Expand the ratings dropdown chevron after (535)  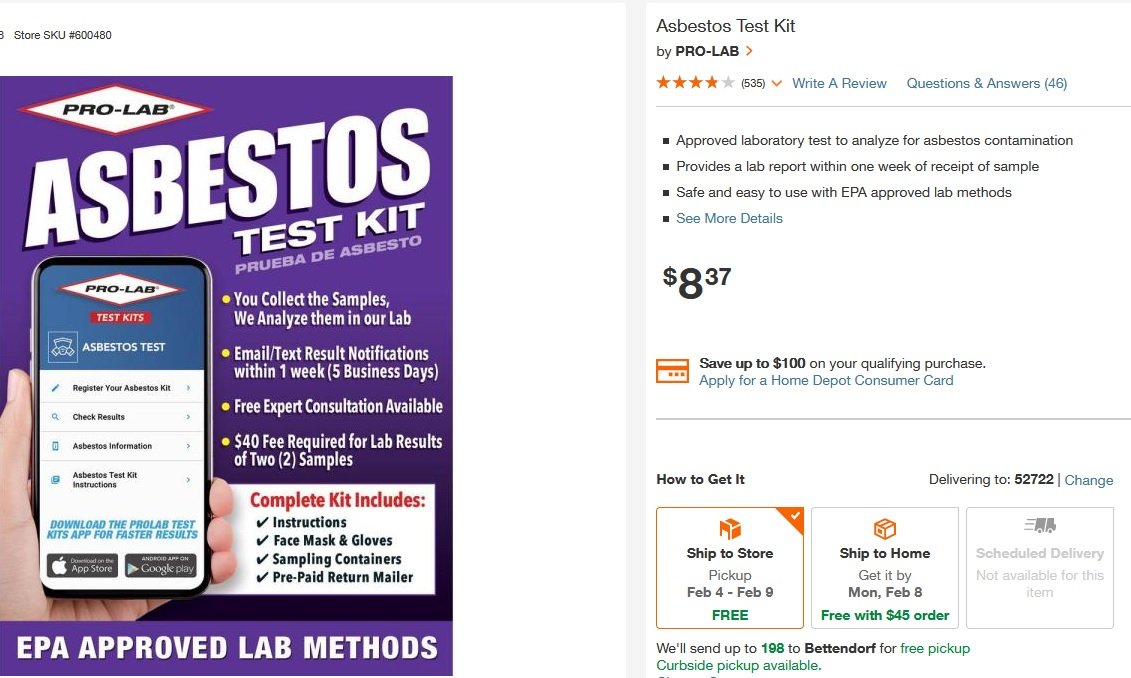pos(777,84)
